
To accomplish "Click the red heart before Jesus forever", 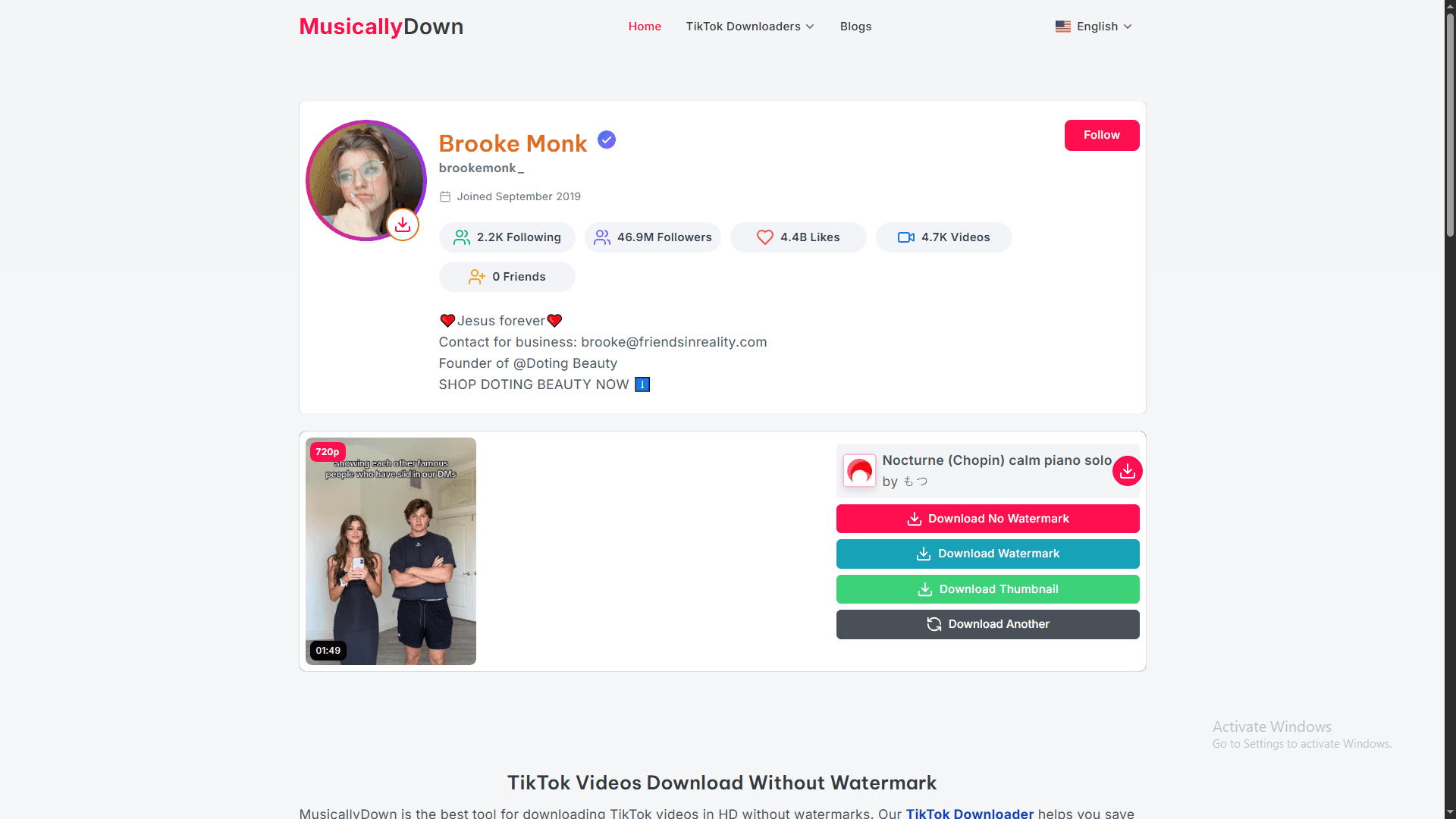I will coord(447,321).
